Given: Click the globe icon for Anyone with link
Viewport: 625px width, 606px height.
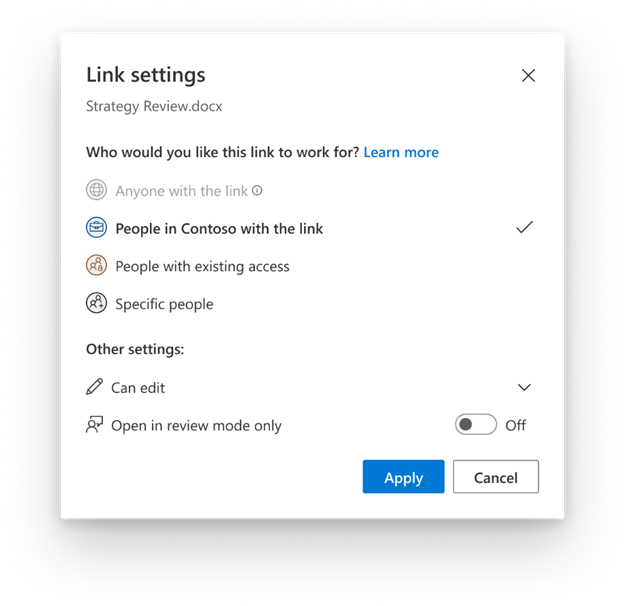Looking at the screenshot, I should [96, 190].
